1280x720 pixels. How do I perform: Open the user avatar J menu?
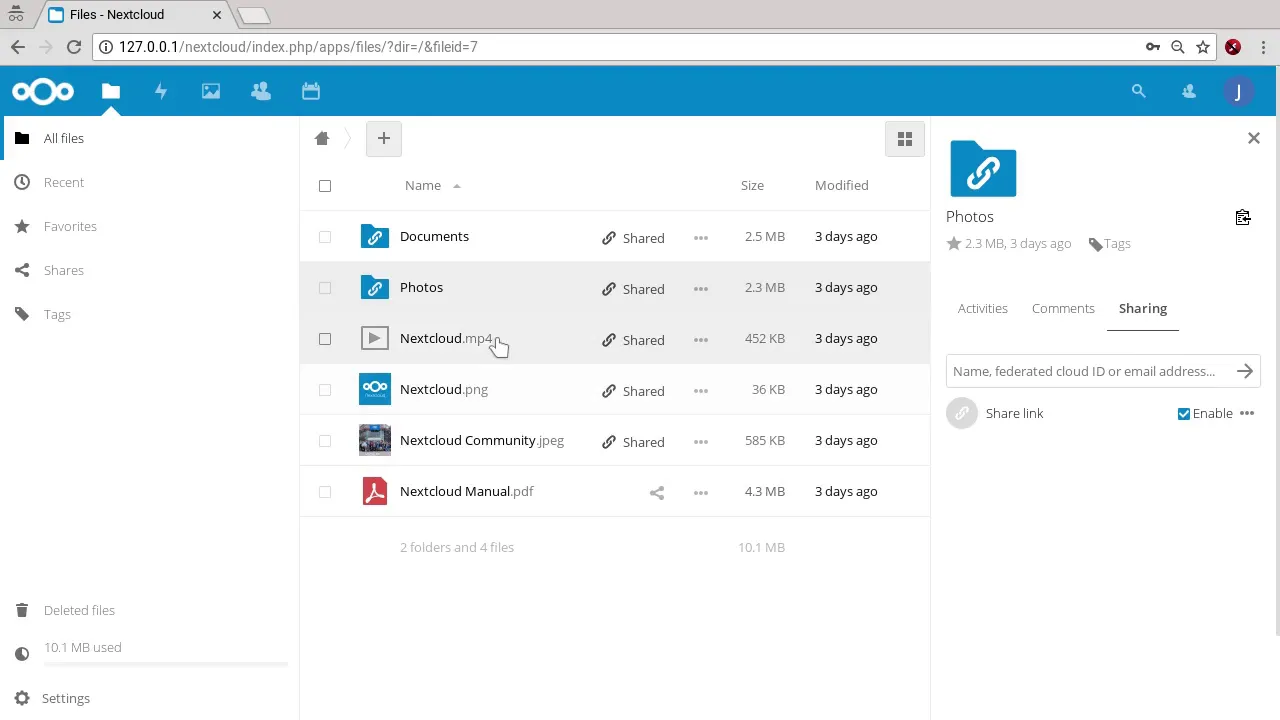pyautogui.click(x=1238, y=91)
